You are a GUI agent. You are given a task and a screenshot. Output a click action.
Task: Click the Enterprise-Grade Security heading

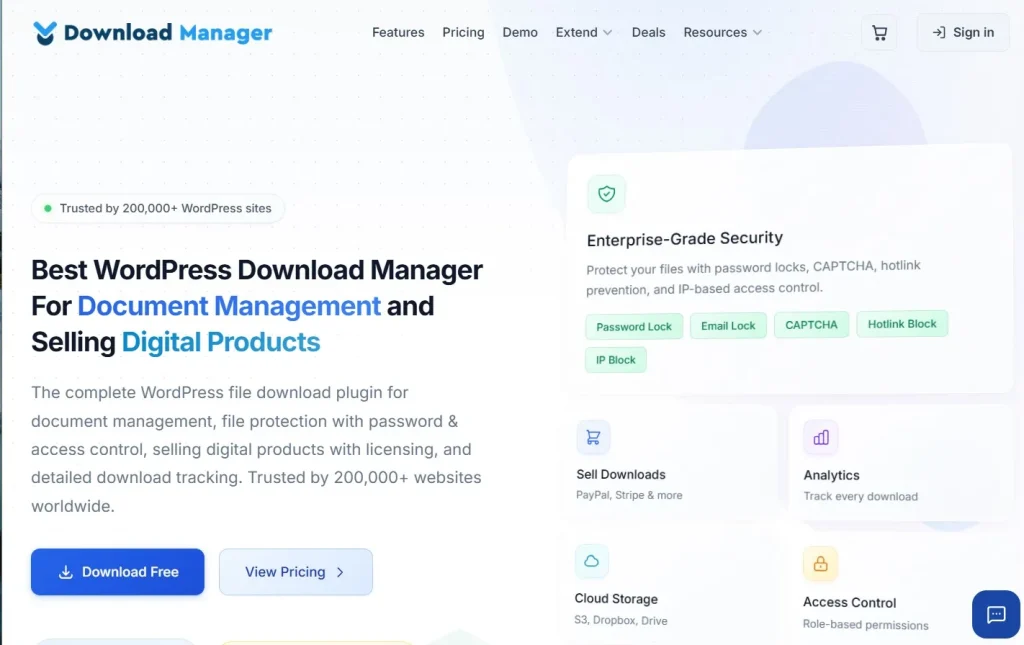pos(684,239)
